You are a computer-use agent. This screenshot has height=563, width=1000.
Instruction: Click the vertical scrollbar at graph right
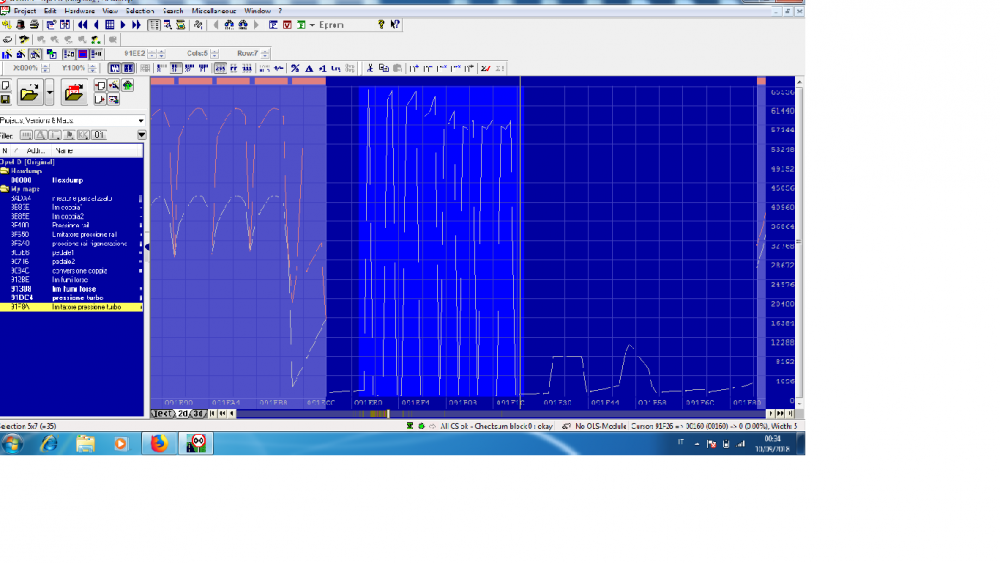799,243
